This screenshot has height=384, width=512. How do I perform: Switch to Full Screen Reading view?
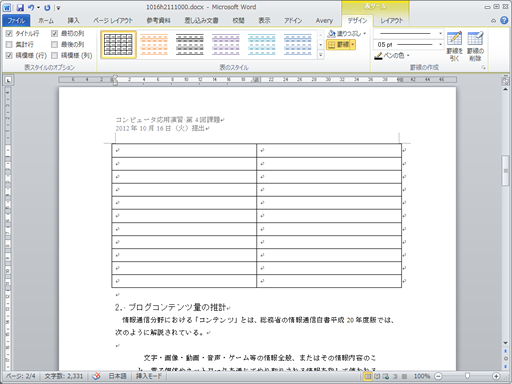tap(377, 376)
